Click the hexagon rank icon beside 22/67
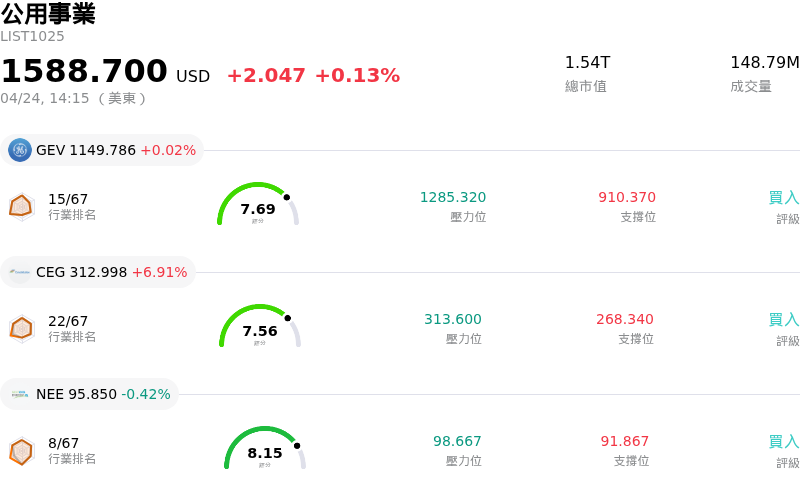 tap(21, 328)
